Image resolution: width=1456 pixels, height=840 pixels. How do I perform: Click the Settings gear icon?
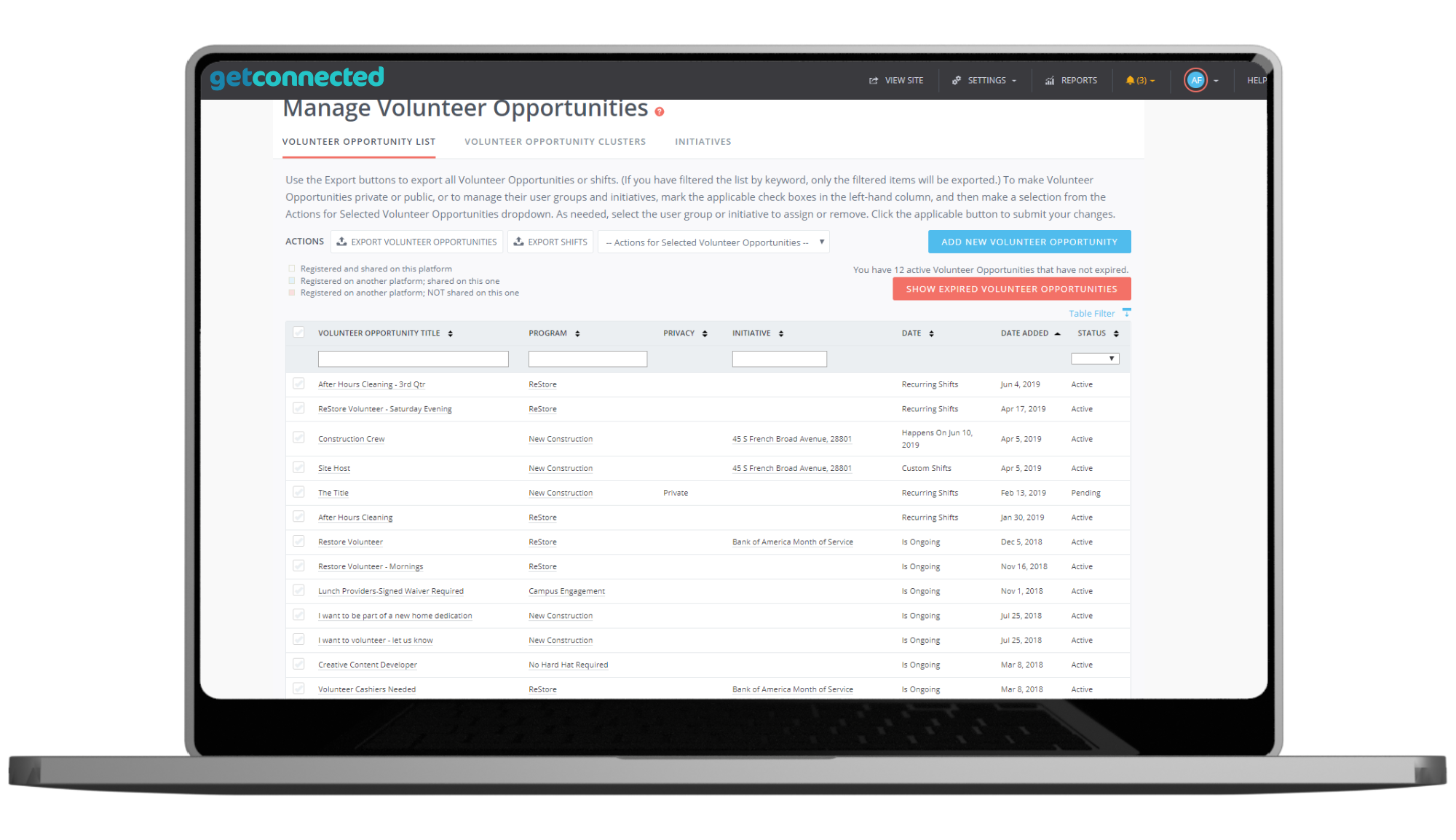[x=958, y=79]
